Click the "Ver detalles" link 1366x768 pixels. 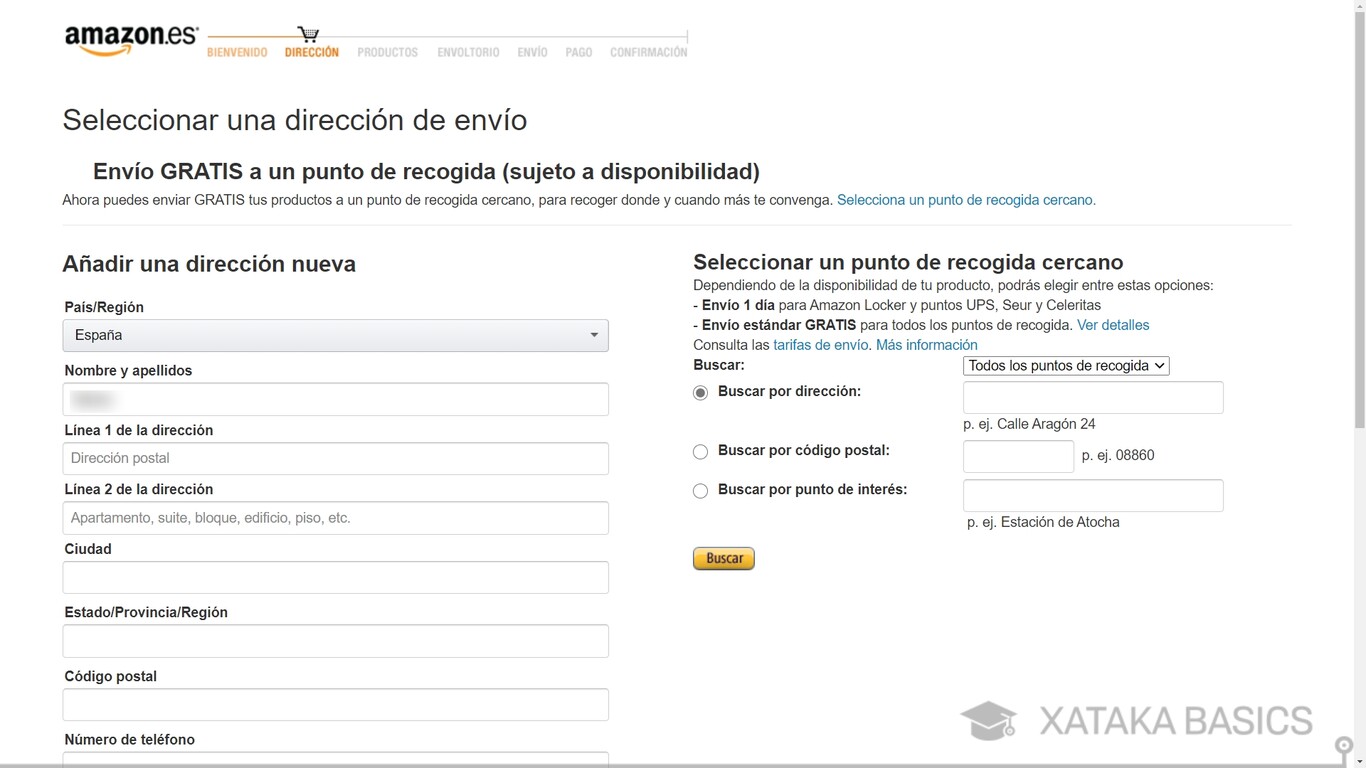pyautogui.click(x=1112, y=324)
